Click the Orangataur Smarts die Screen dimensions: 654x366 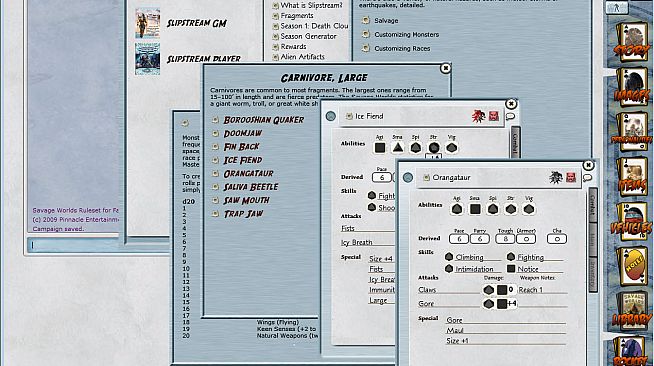click(x=475, y=209)
